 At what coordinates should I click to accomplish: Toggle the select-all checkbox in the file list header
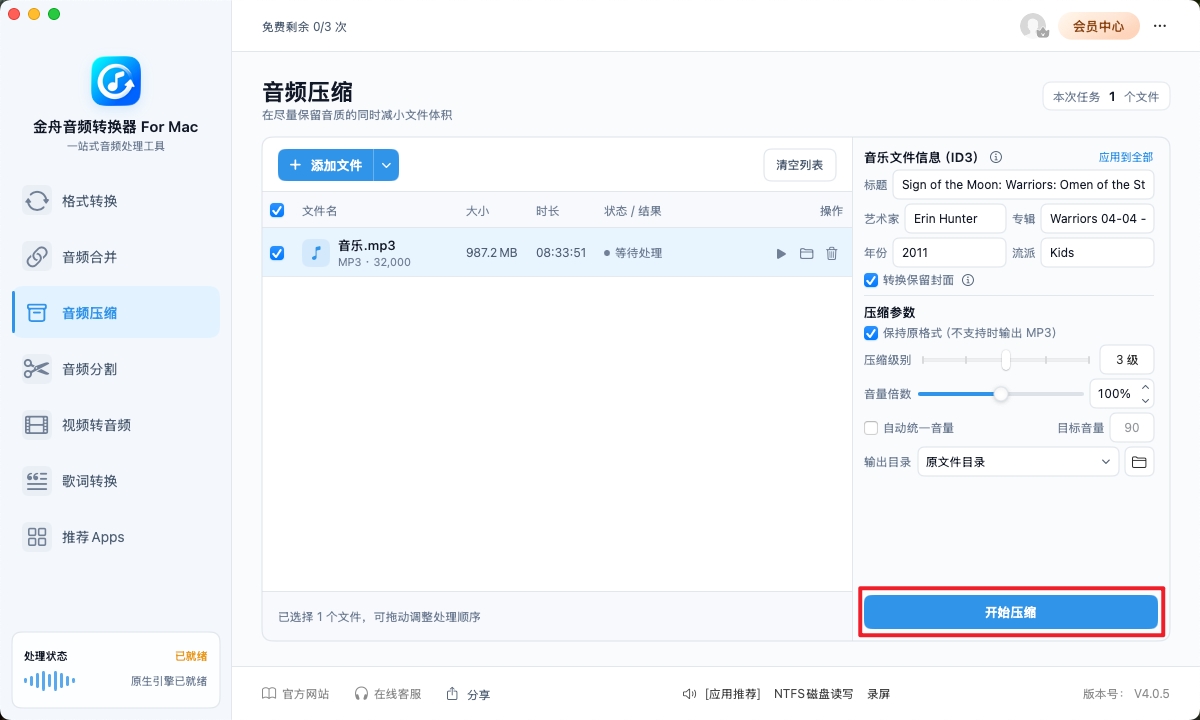tap(277, 210)
